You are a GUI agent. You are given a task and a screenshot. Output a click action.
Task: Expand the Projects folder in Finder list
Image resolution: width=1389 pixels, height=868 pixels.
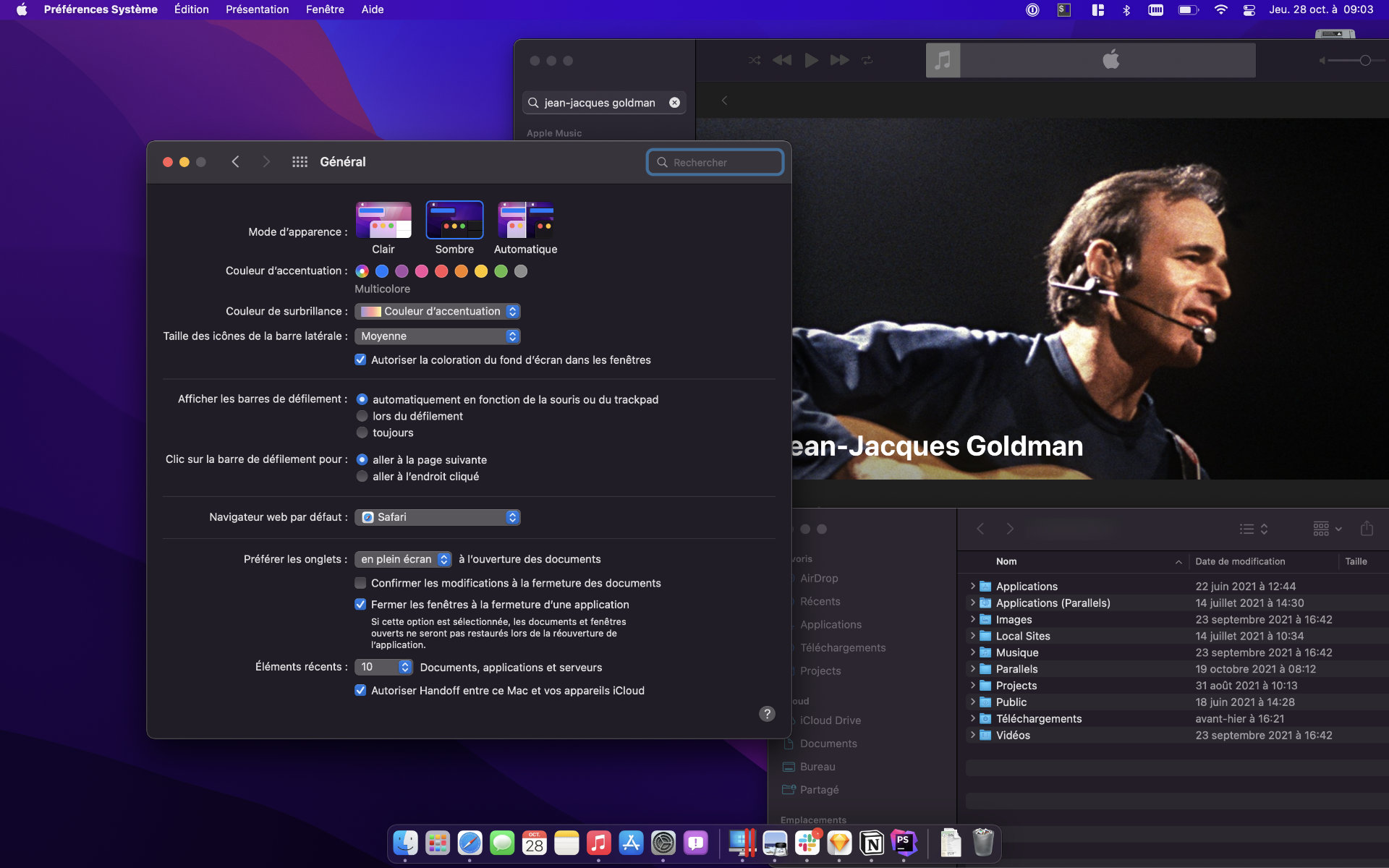coord(973,685)
